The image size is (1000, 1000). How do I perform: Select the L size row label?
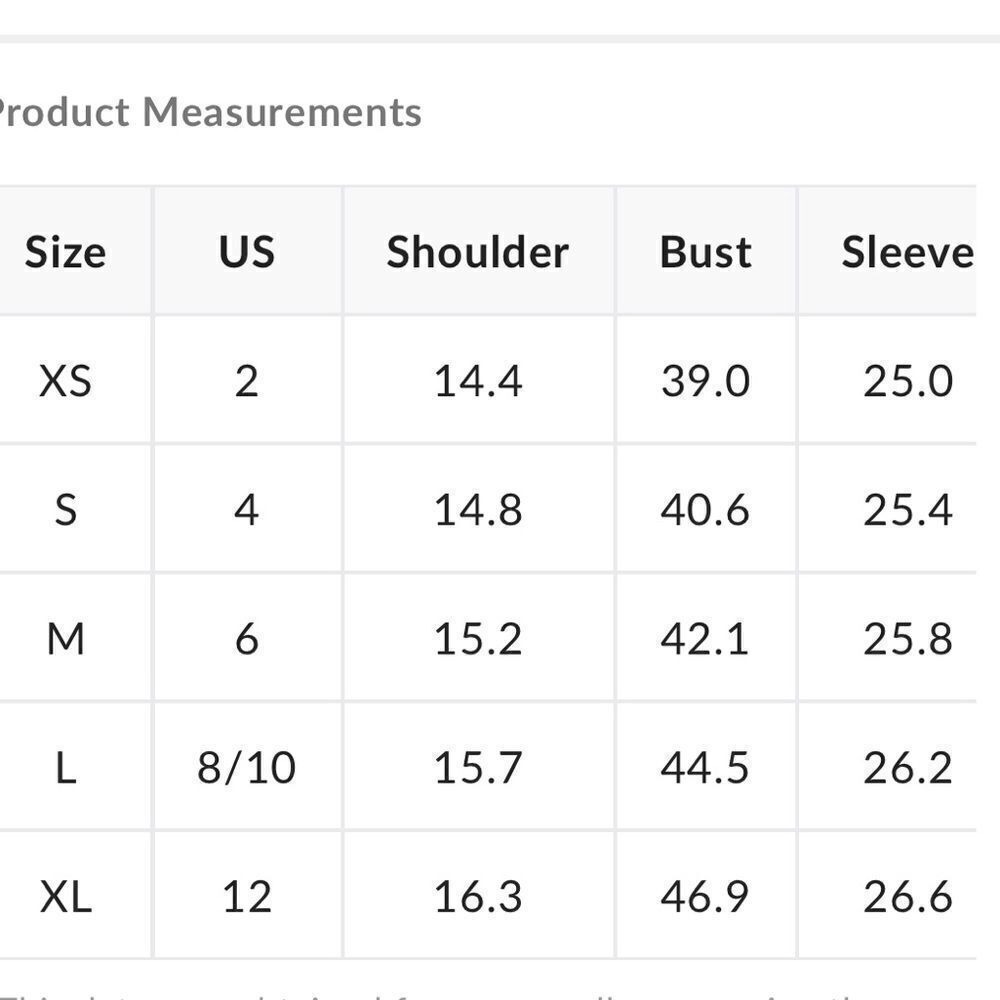[66, 768]
